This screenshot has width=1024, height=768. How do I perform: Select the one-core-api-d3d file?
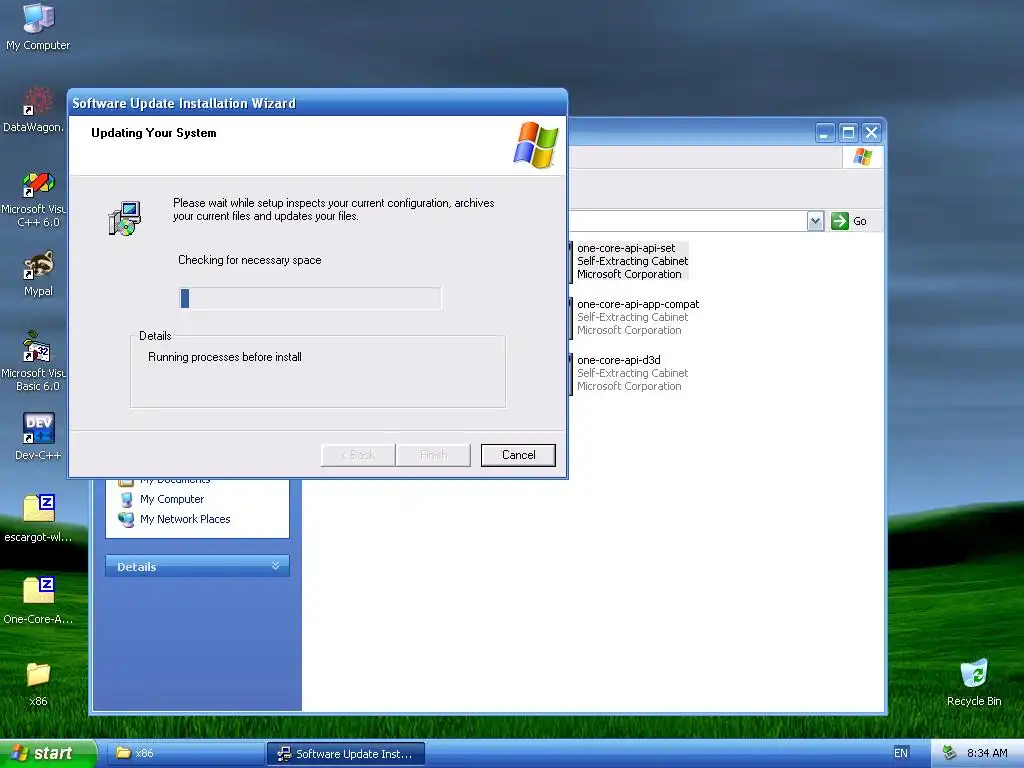click(x=630, y=373)
